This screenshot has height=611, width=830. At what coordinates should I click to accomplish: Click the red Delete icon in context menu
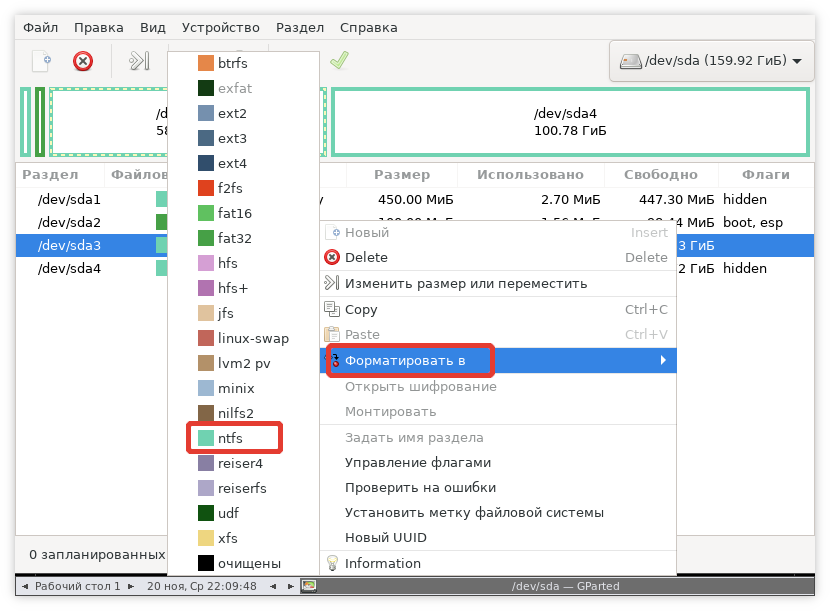point(332,258)
